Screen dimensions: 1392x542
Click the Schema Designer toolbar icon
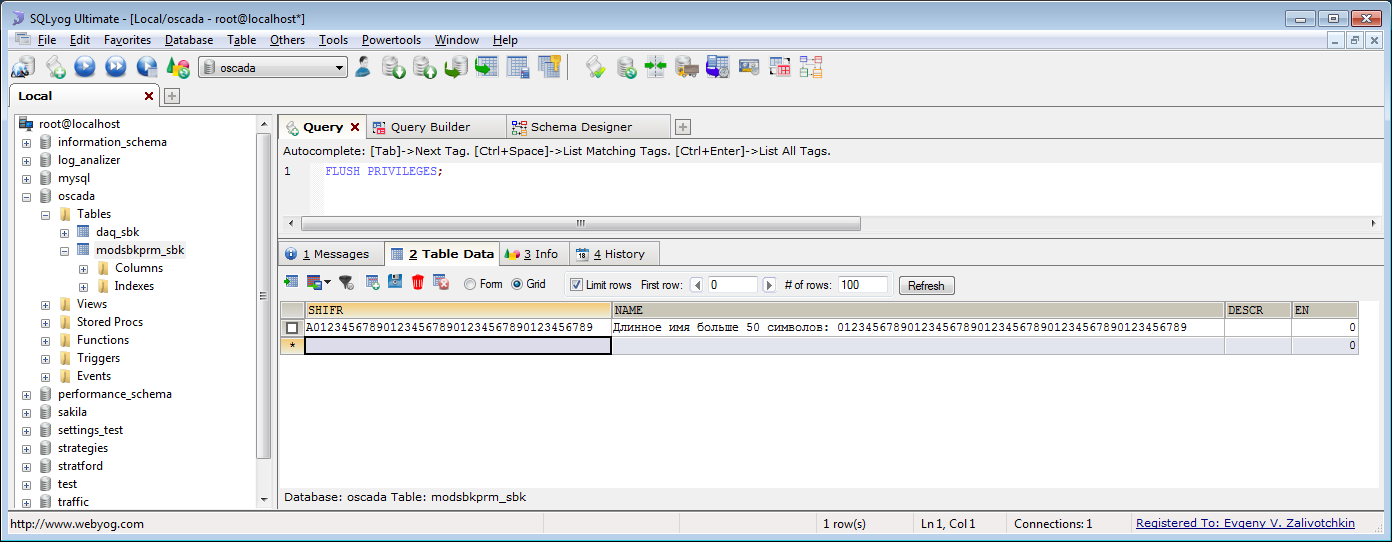click(810, 67)
